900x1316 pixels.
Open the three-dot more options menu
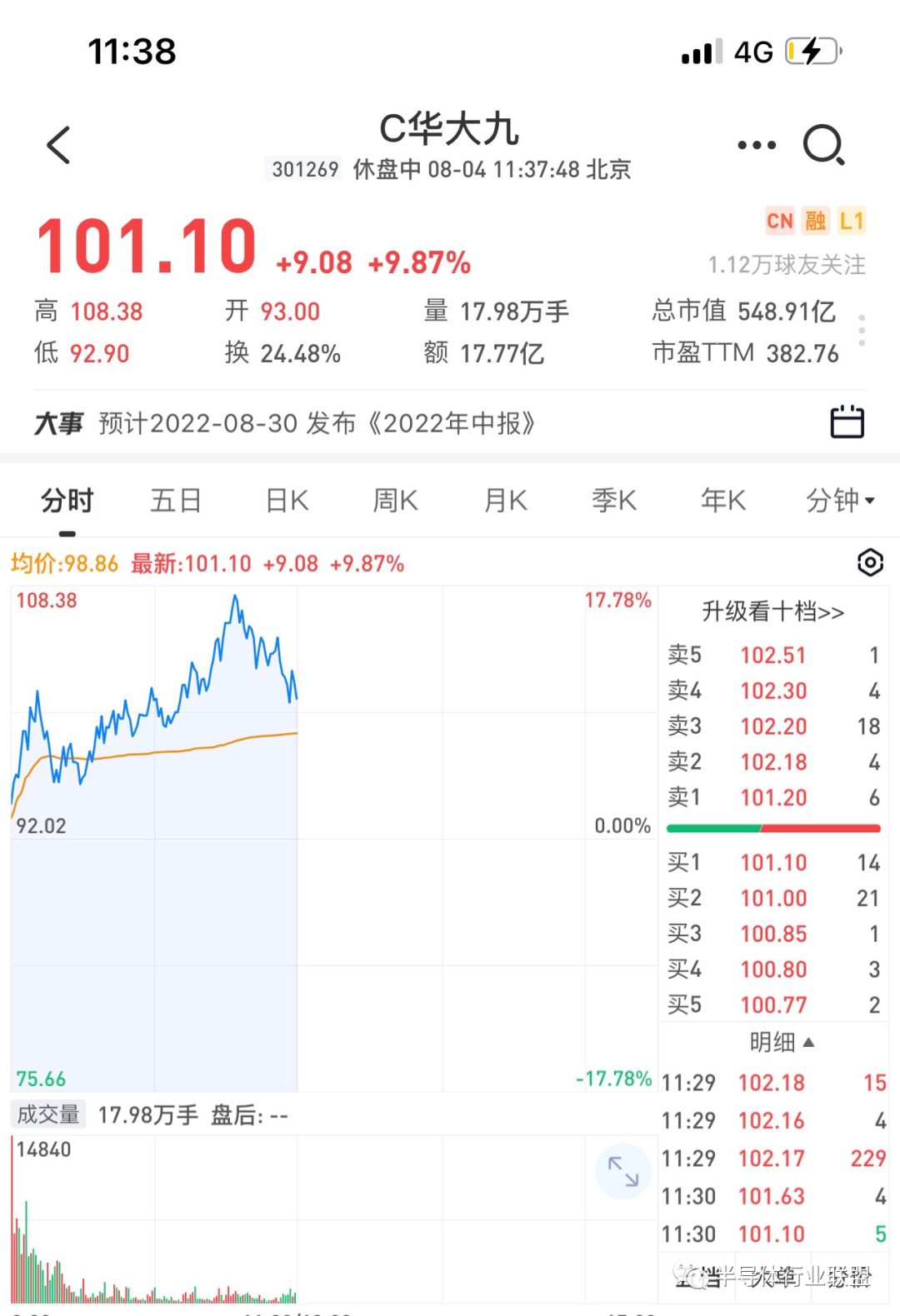[x=757, y=145]
